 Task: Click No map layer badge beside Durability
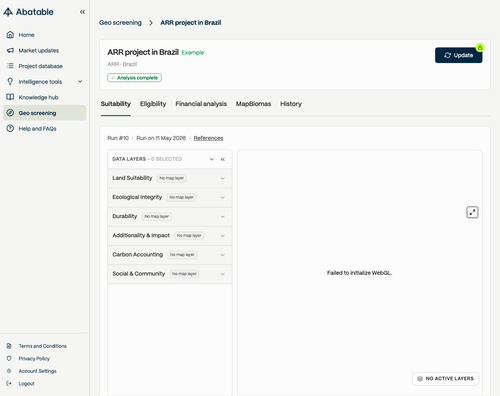[157, 217]
